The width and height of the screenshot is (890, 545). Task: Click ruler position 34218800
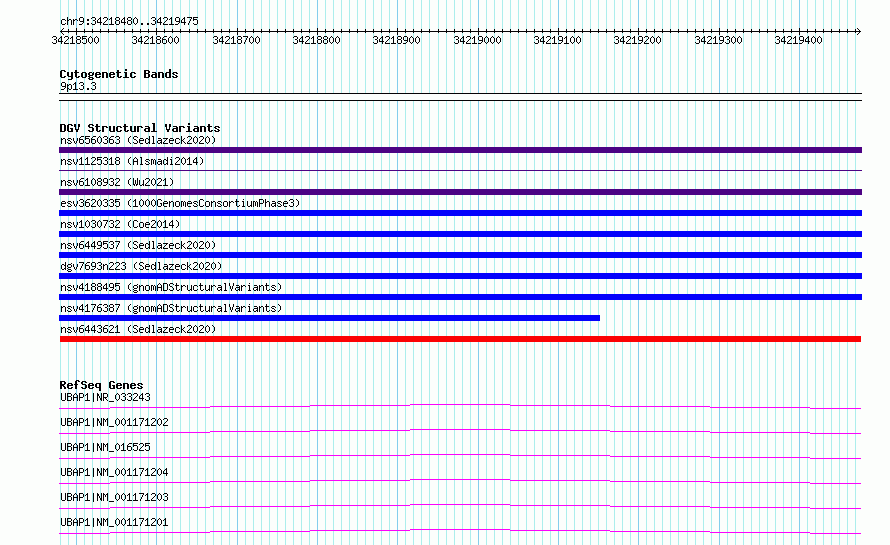pos(316,40)
